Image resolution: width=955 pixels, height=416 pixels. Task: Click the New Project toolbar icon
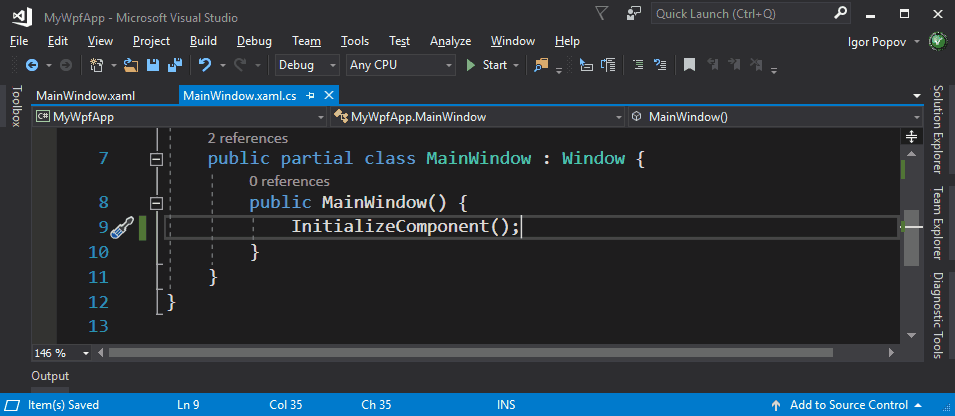click(97, 65)
